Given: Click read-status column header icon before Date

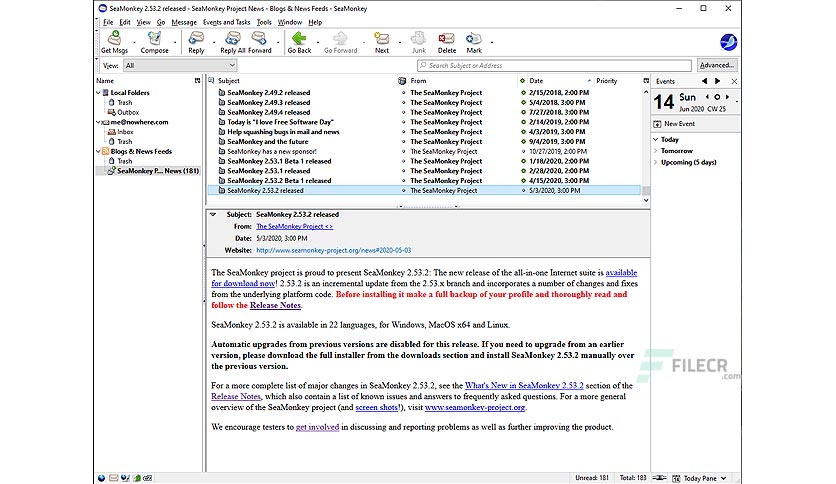Looking at the screenshot, I should 522,81.
